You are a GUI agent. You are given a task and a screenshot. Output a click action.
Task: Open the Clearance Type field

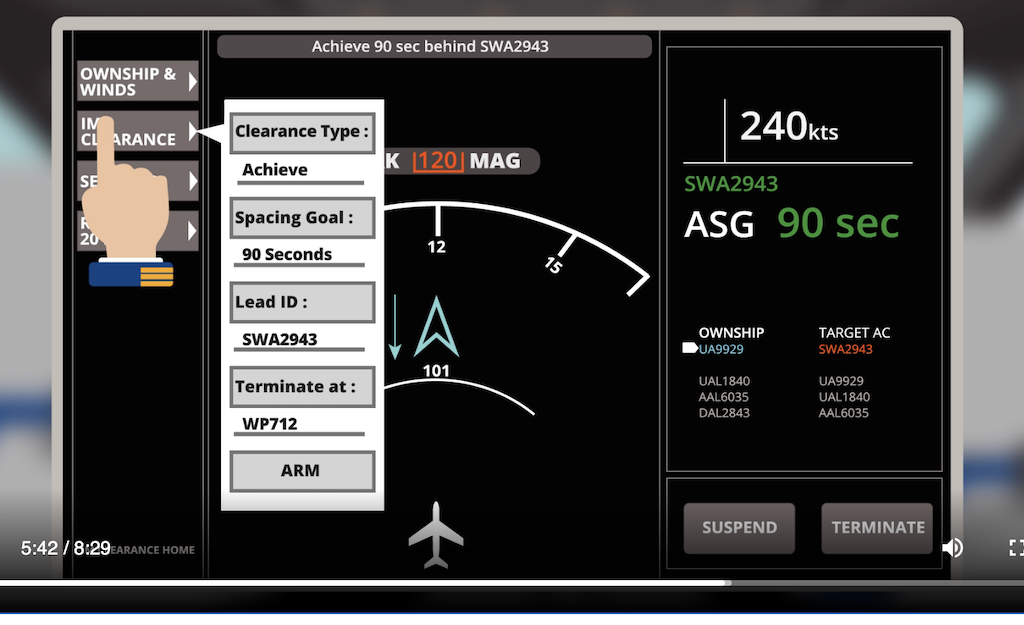pyautogui.click(x=302, y=132)
